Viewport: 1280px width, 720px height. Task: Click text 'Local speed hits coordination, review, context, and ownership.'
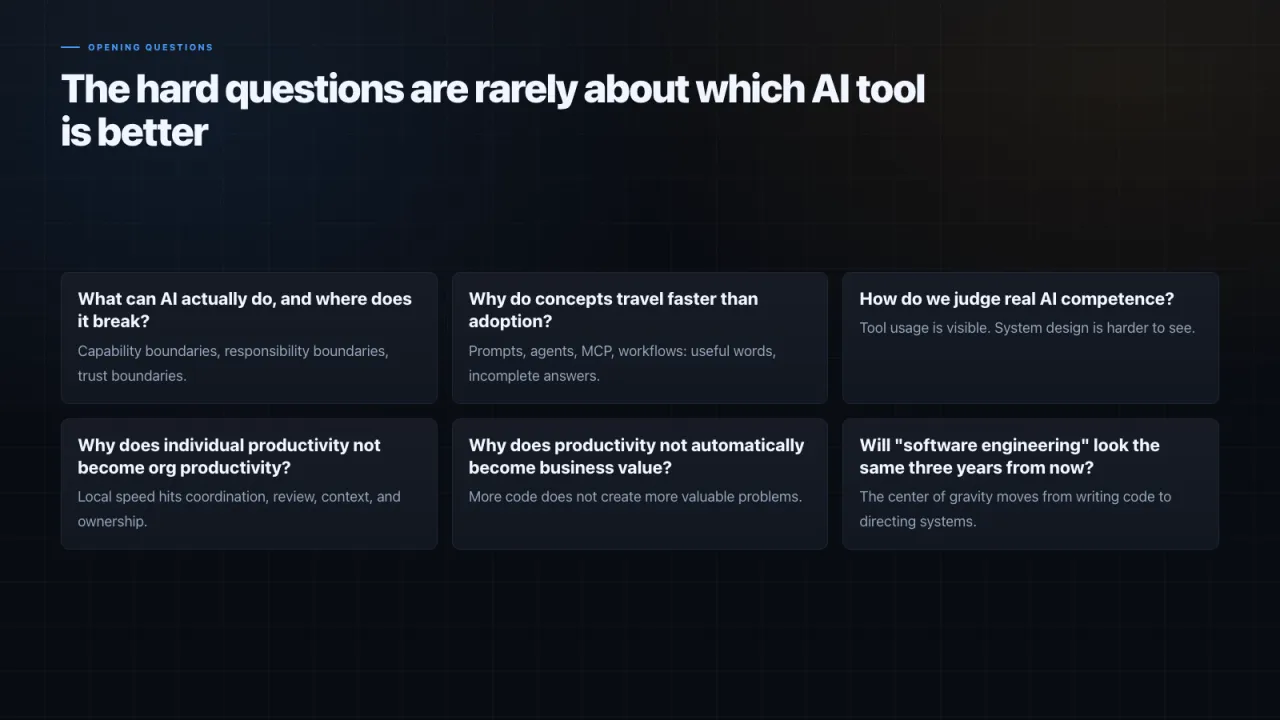tap(239, 509)
